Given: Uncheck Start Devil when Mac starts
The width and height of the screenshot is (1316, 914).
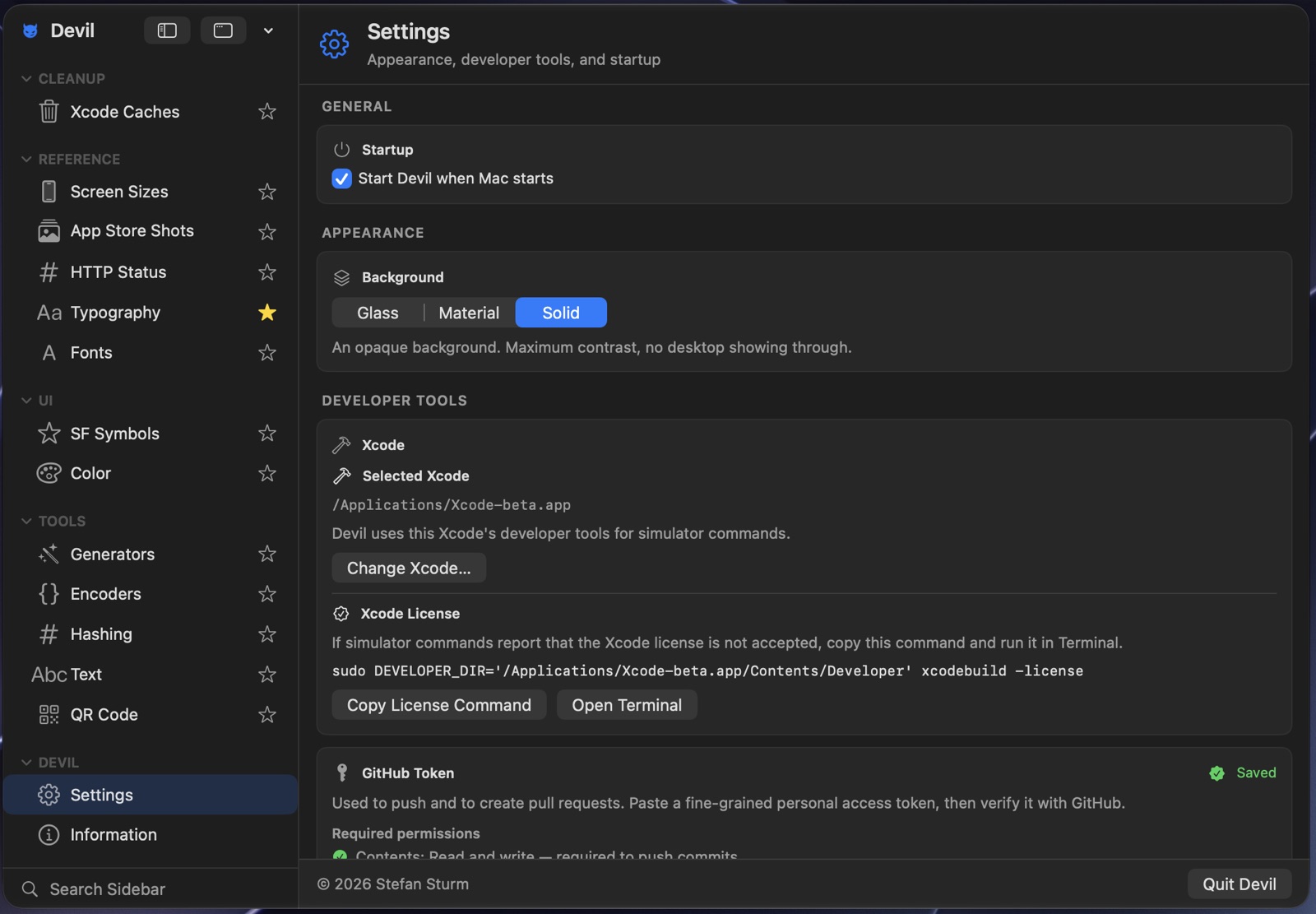Looking at the screenshot, I should click(x=341, y=179).
